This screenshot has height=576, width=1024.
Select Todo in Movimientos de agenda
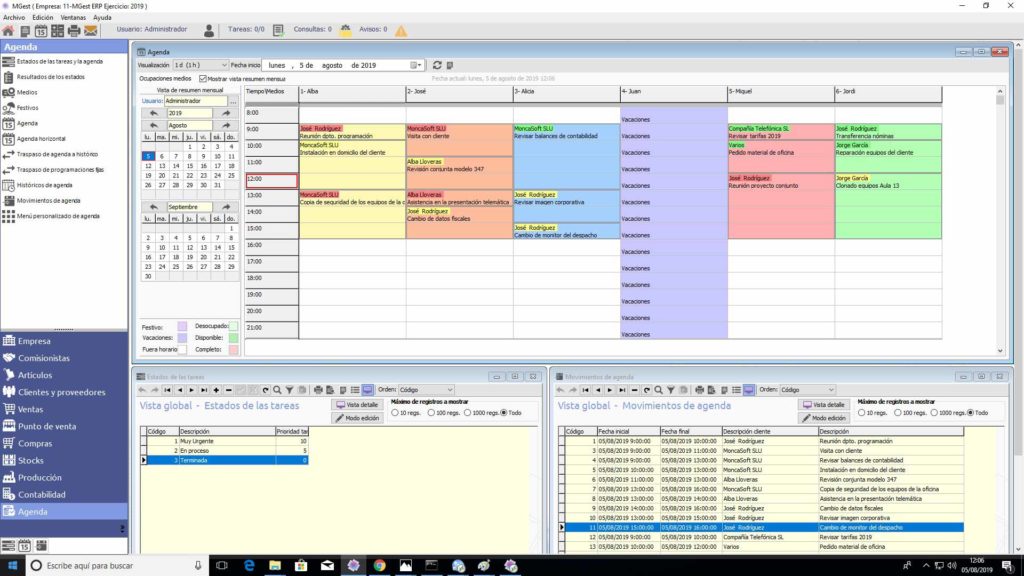[x=970, y=413]
